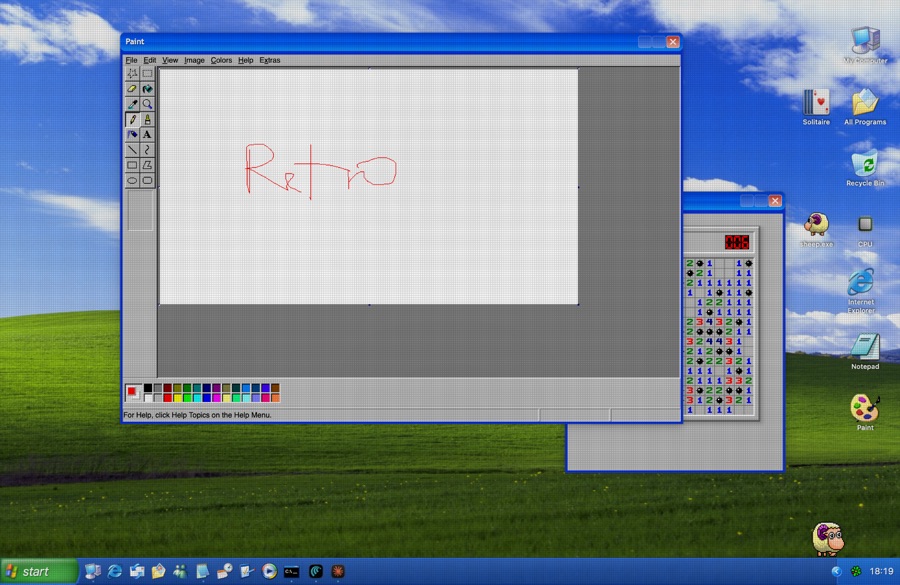This screenshot has width=900, height=585.
Task: Click the blue arrow system tray icon
Action: [x=836, y=571]
